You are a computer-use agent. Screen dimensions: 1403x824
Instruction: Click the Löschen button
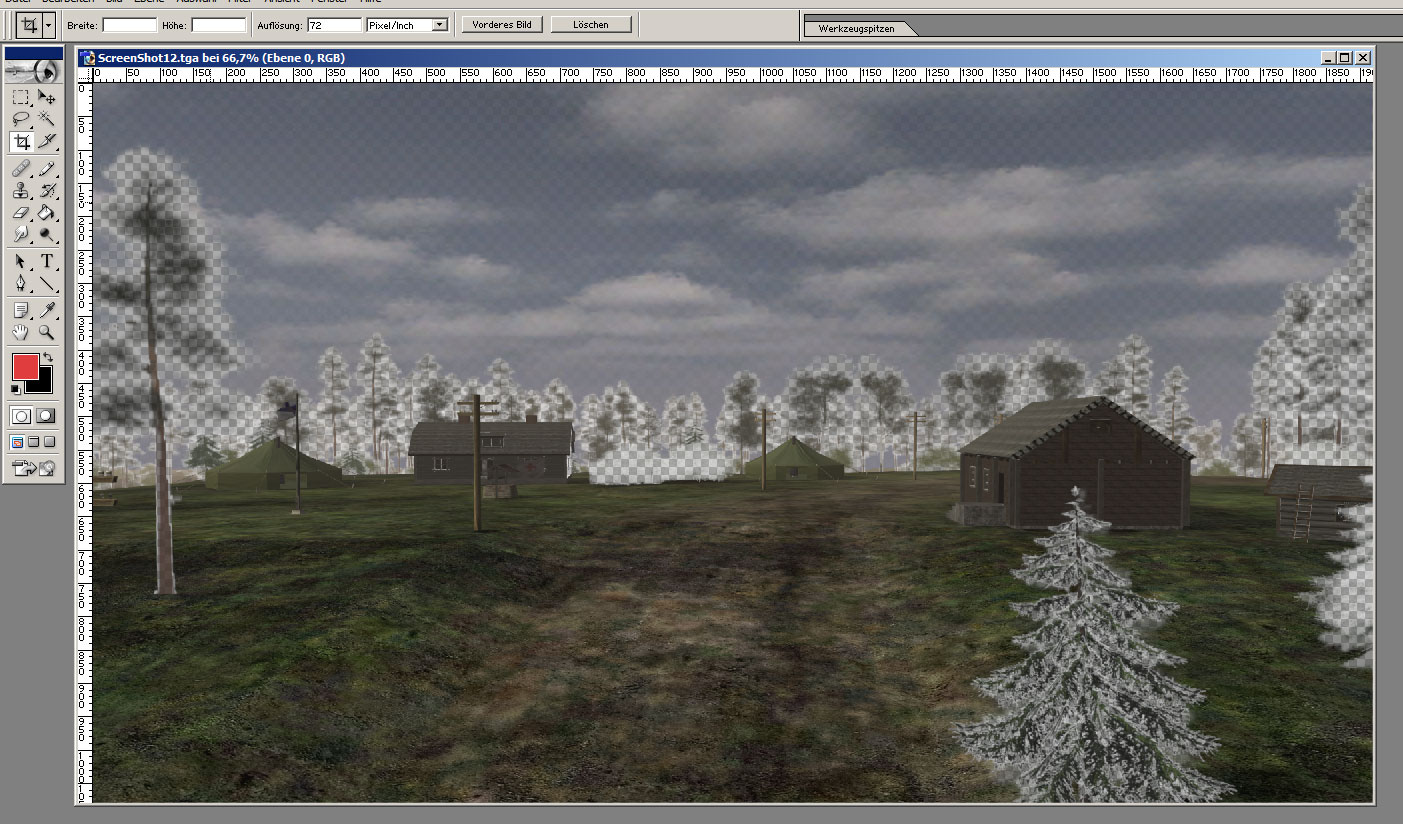pos(591,24)
